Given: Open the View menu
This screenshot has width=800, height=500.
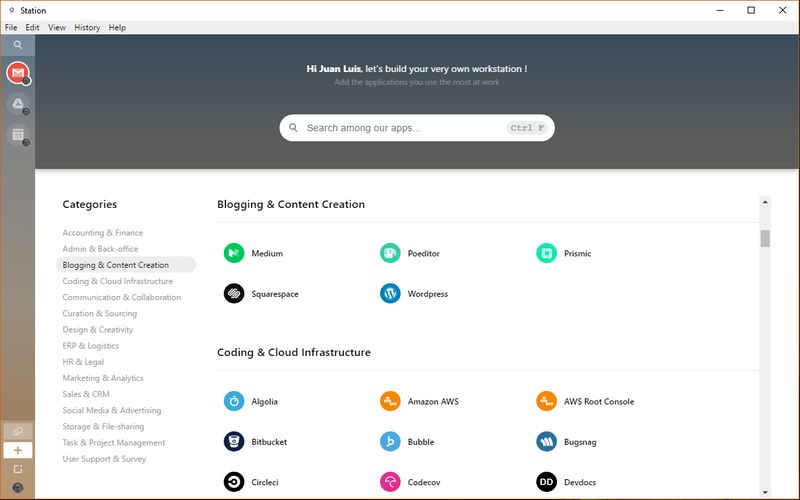Looking at the screenshot, I should pos(57,28).
